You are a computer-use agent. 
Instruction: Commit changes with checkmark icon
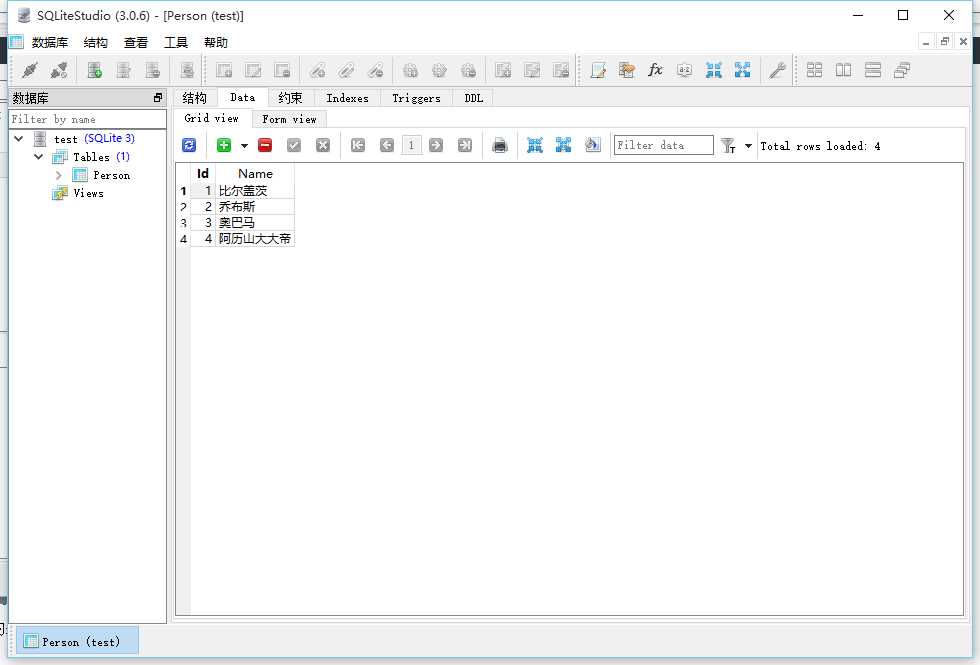coord(294,146)
